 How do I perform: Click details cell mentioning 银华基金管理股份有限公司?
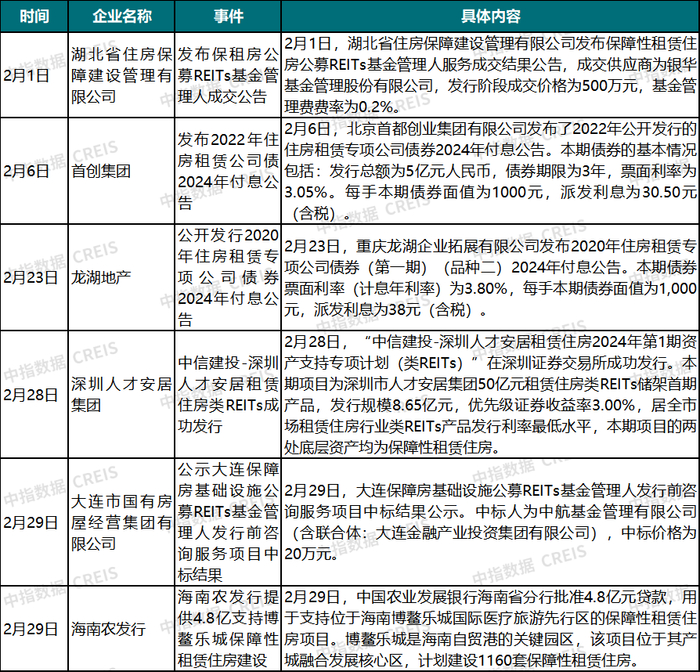pos(490,75)
